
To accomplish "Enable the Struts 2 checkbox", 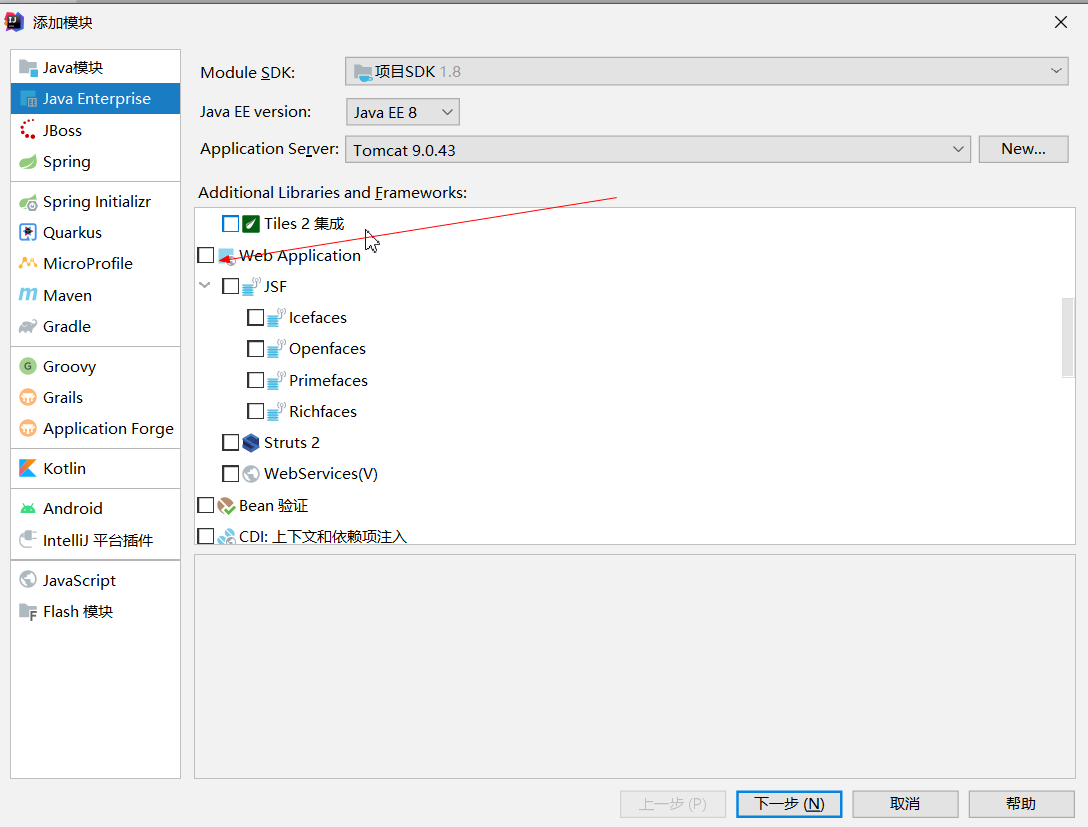I will tap(230, 442).
